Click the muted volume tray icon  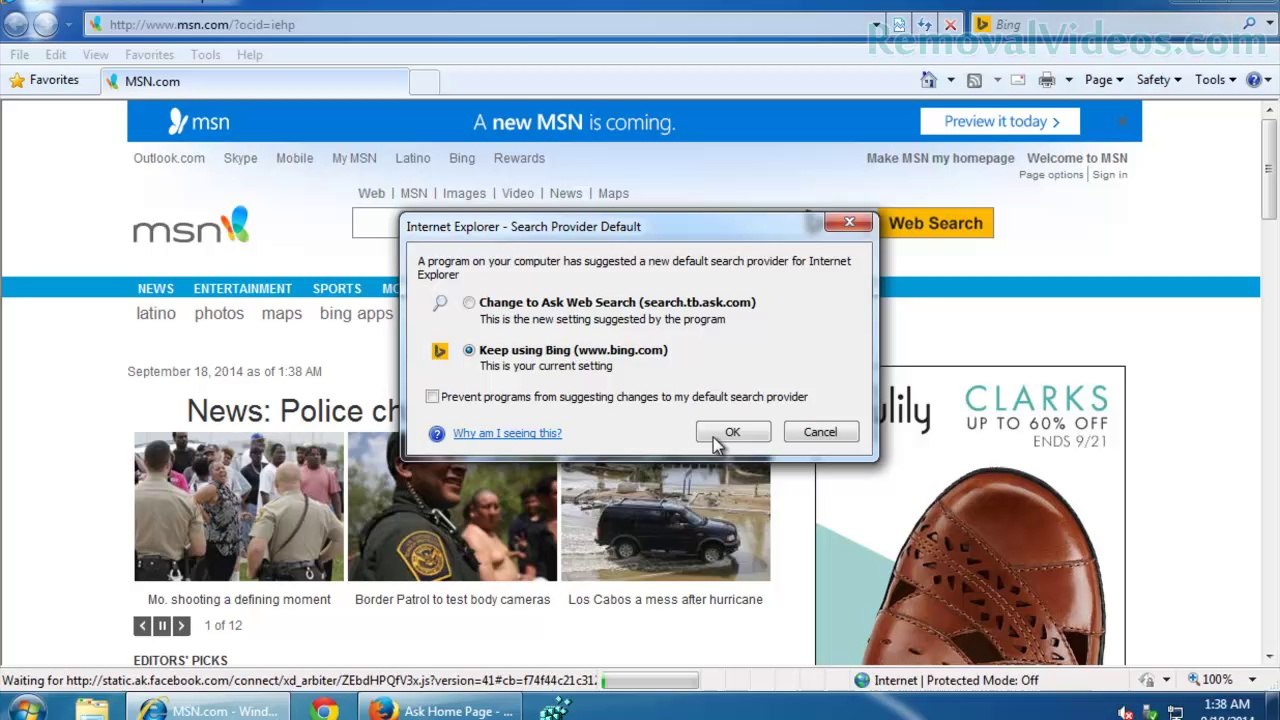[x=1126, y=712]
